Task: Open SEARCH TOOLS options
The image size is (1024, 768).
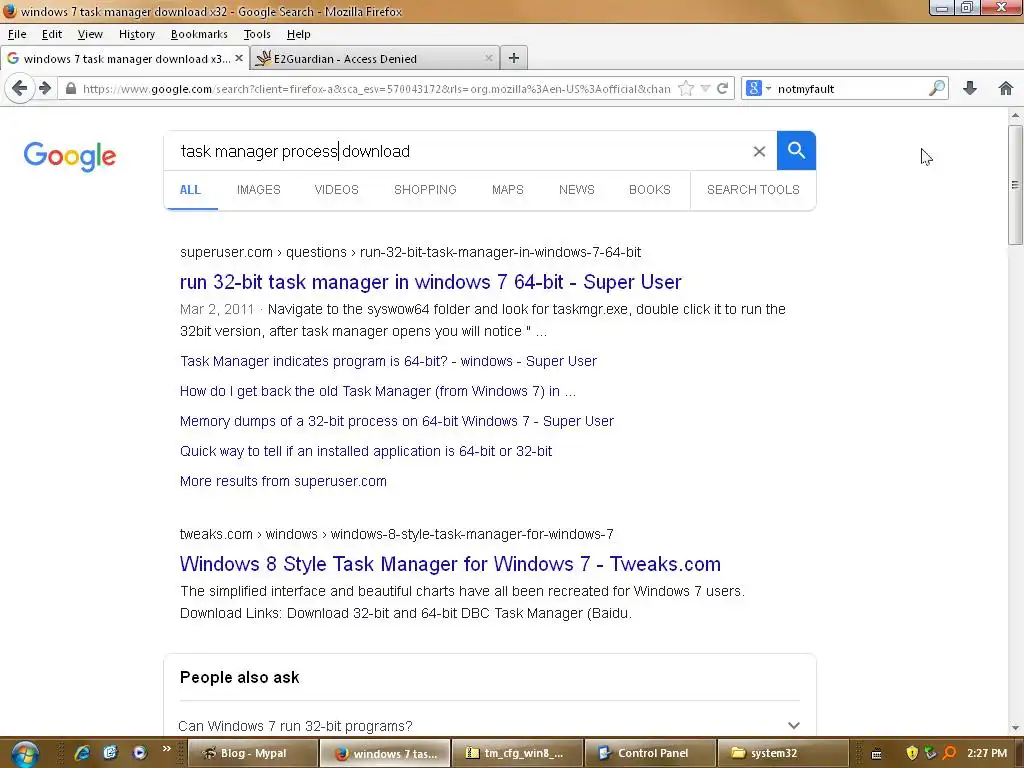Action: pos(753,189)
